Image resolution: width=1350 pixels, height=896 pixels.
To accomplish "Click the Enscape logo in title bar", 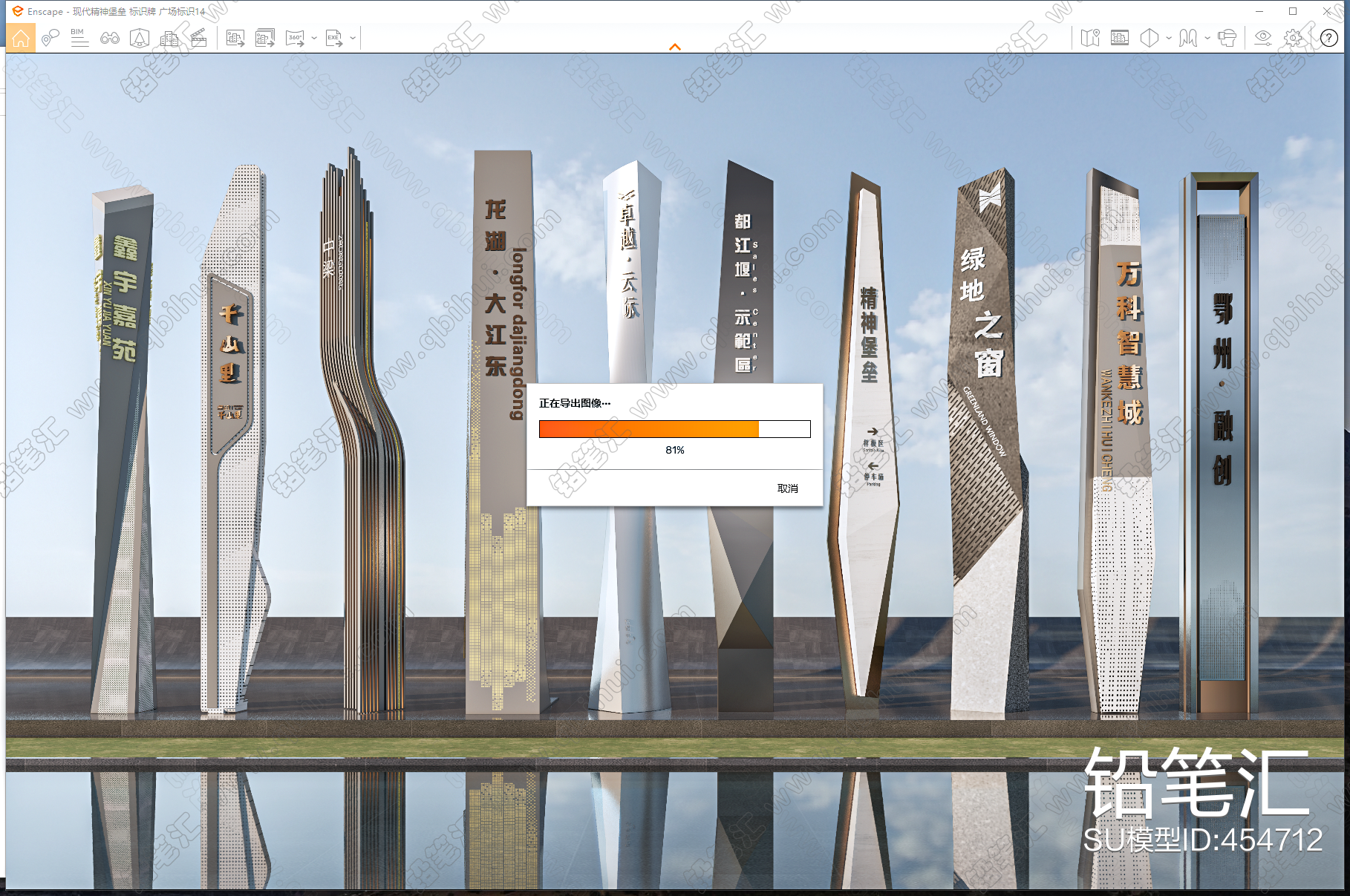I will point(17,11).
